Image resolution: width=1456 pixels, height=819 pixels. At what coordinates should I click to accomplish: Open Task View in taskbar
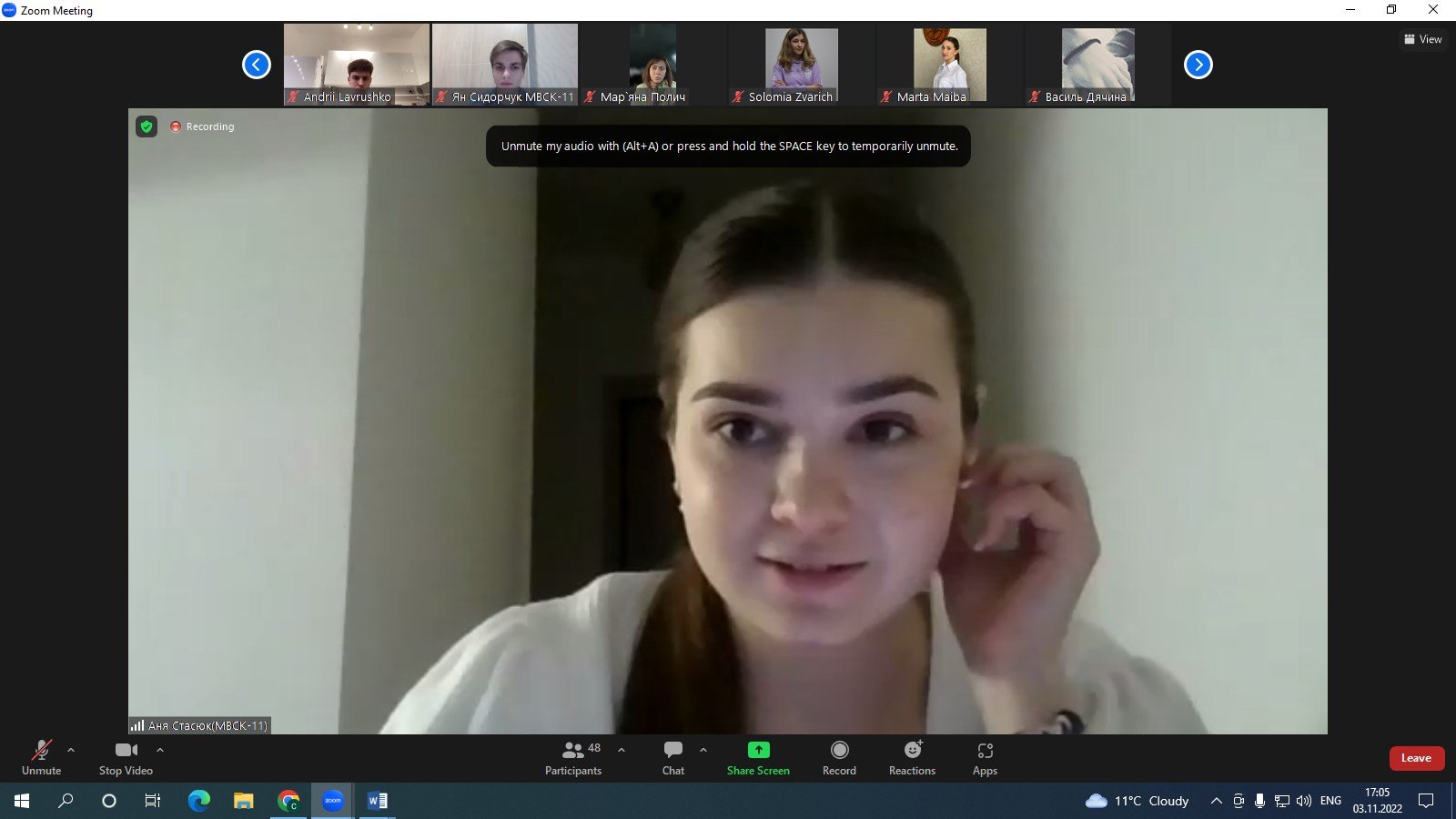153,801
